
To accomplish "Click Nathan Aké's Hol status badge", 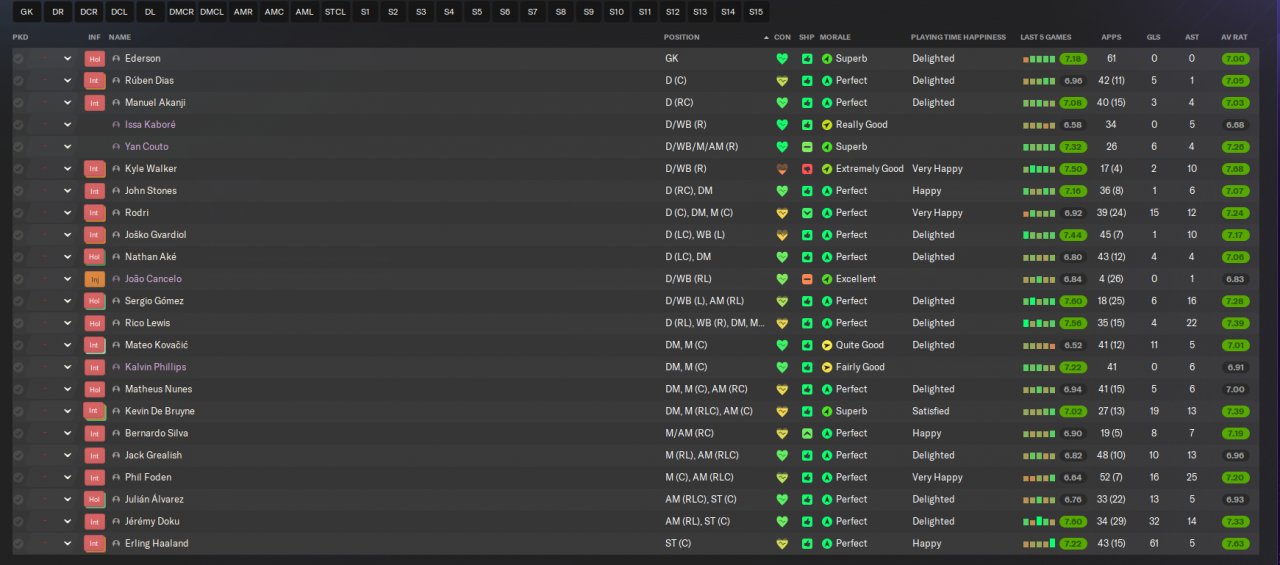I will click(x=95, y=257).
